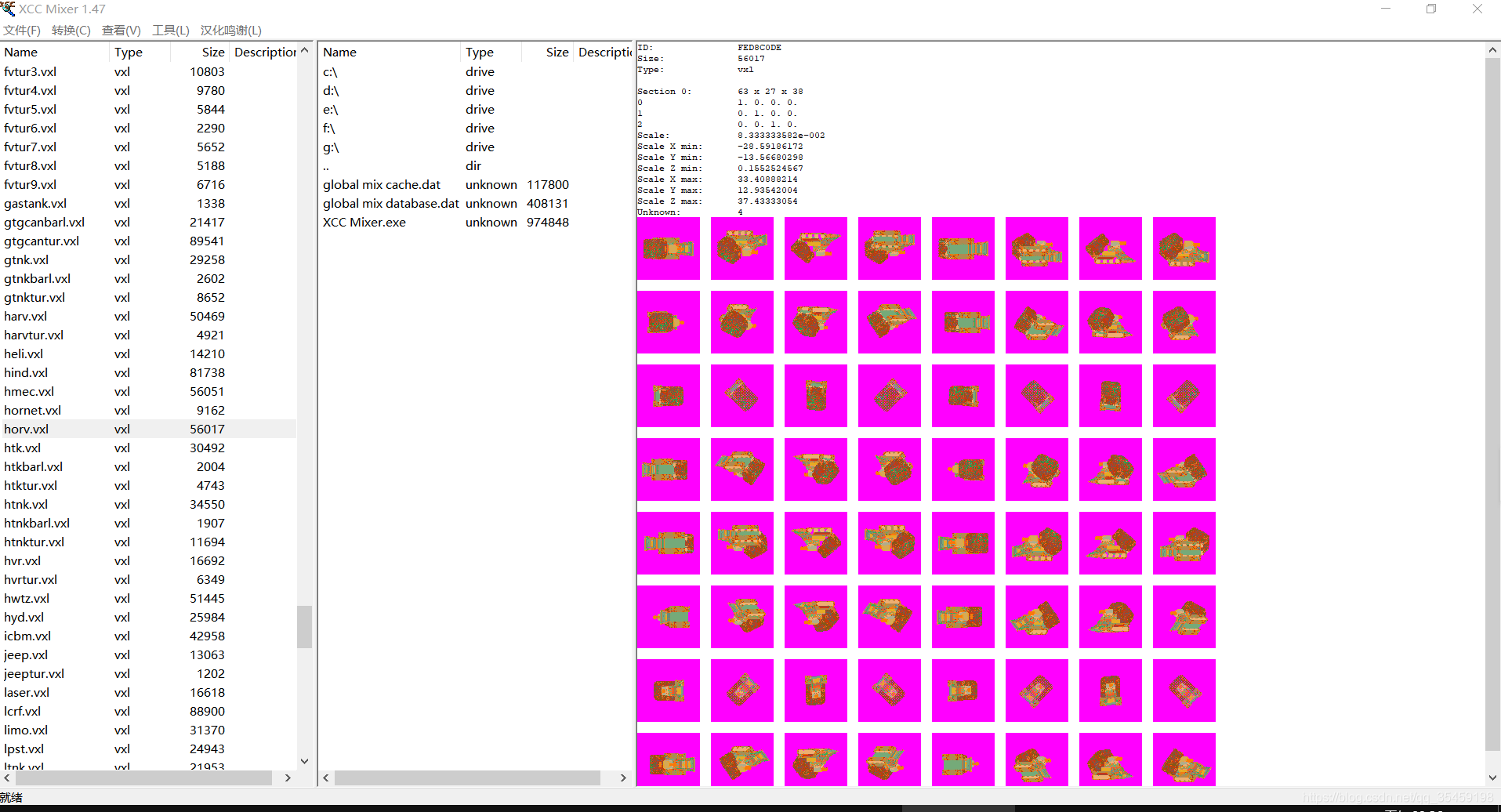Screen dimensions: 1501x812
Task: Select gtgcantur.vxl file row
Action: pyautogui.click(x=149, y=241)
